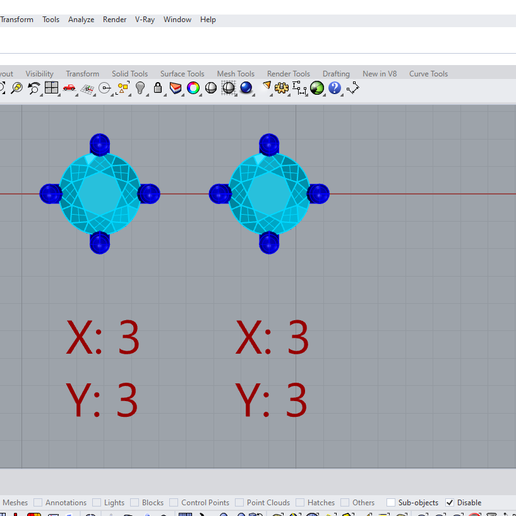
Task: Switch to the Render Tools tab
Action: coord(288,74)
